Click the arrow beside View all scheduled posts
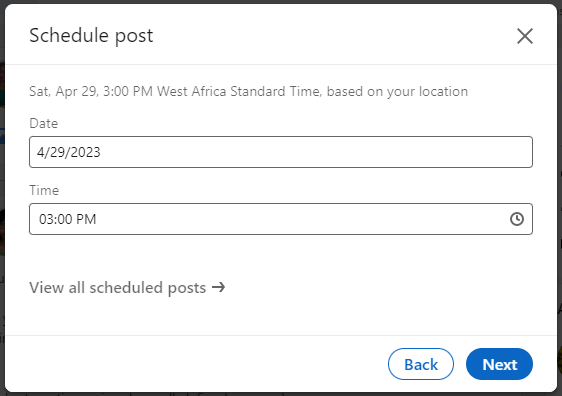The height and width of the screenshot is (396, 562). (218, 287)
